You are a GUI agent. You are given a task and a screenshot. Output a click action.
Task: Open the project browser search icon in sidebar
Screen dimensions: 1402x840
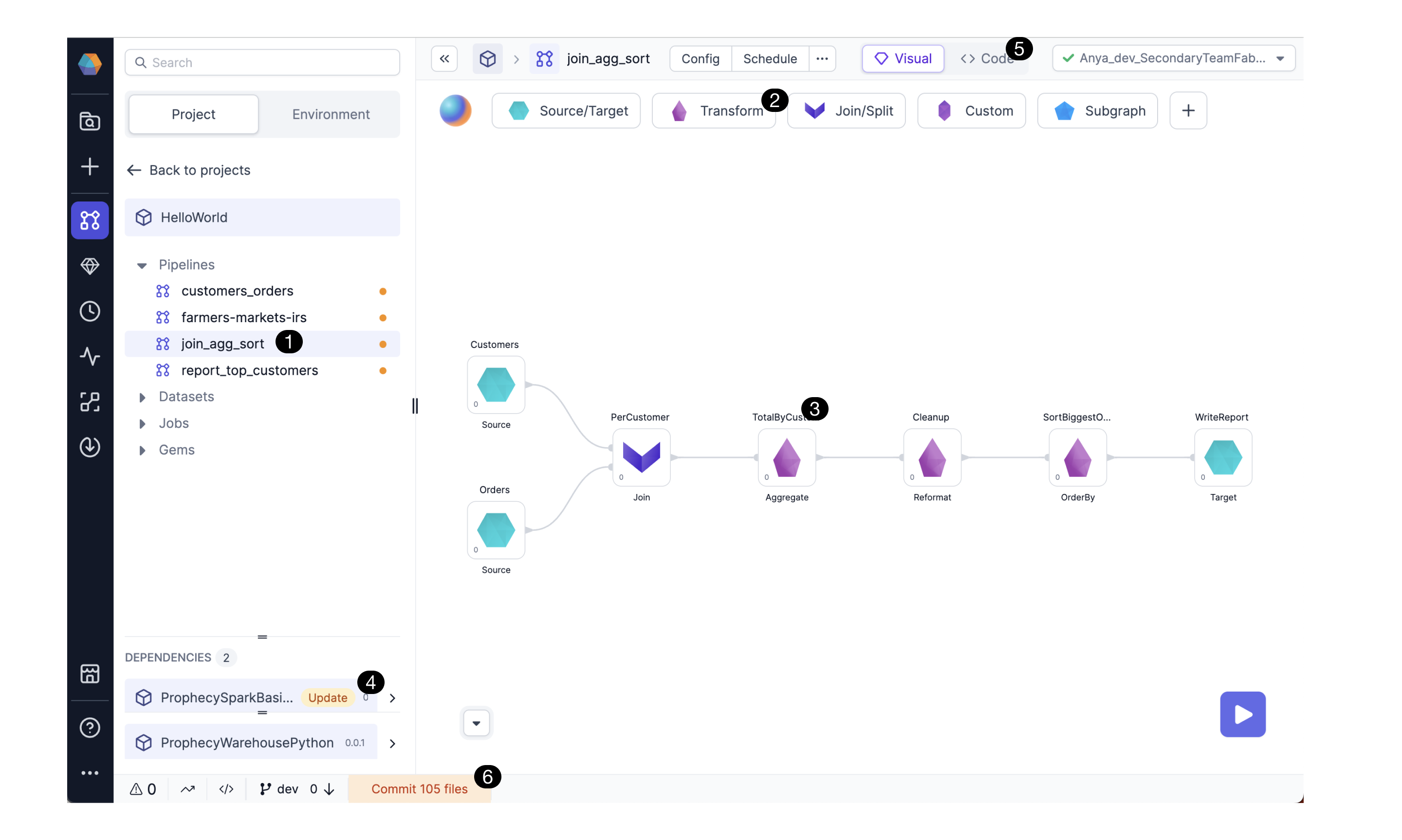click(x=90, y=121)
